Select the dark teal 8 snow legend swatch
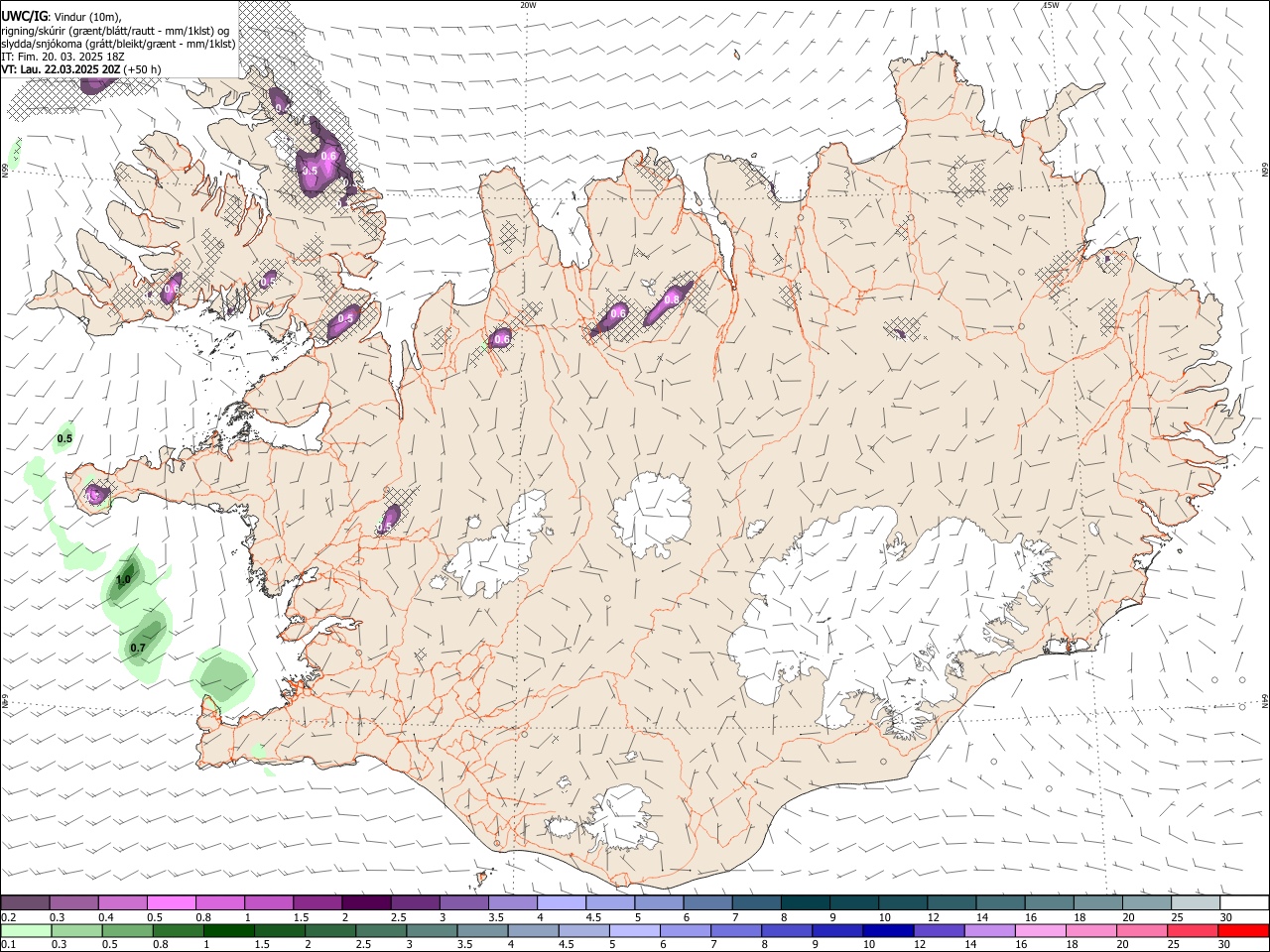 click(x=805, y=902)
